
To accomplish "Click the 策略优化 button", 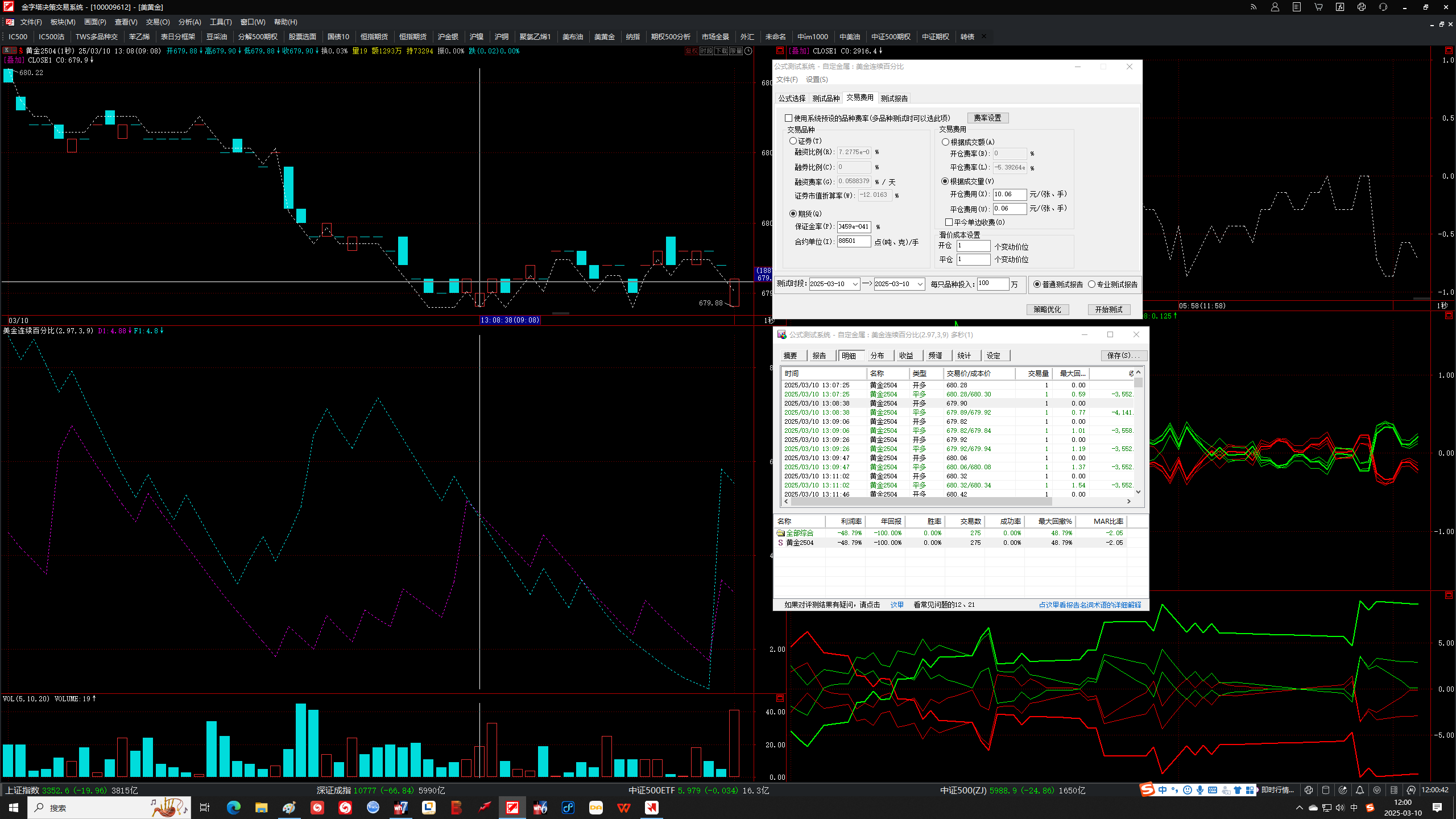I will [1047, 309].
